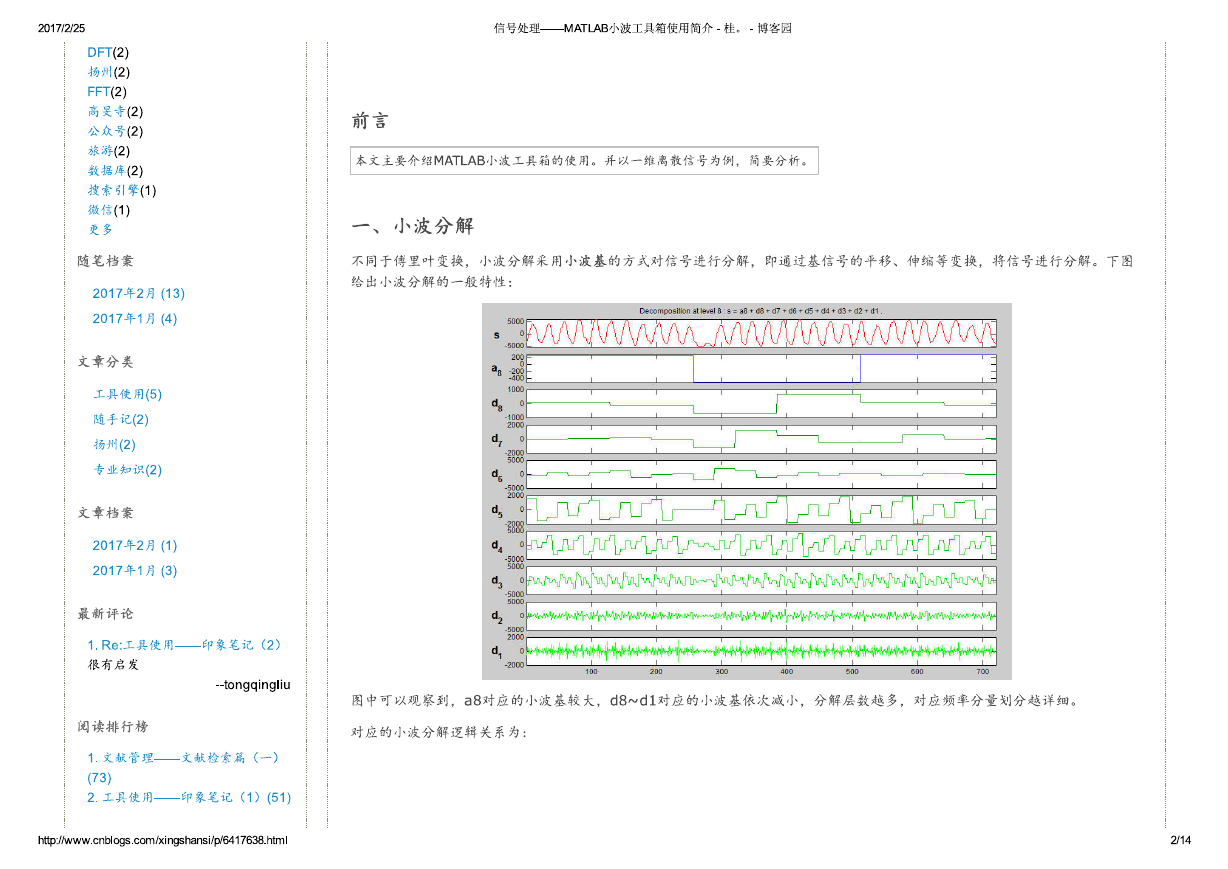
Task: Click the 文章分类 sidebar heading
Action: point(105,361)
